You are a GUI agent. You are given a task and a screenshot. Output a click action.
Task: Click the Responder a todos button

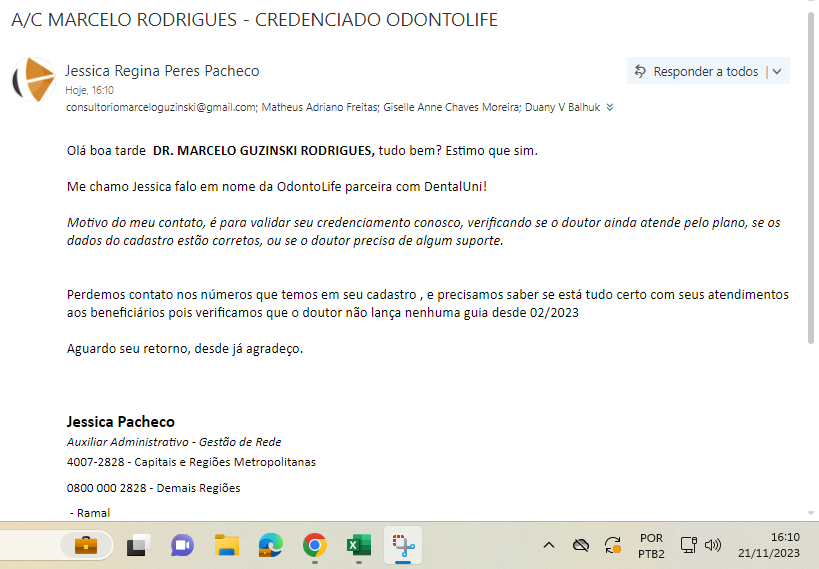click(697, 71)
